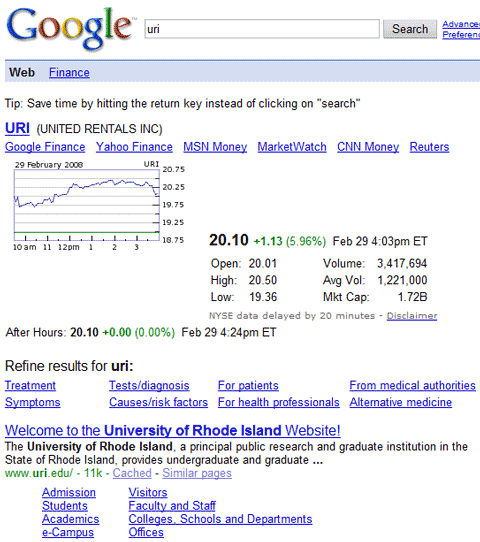
Task: Refine results For health professionals
Action: [x=279, y=402]
